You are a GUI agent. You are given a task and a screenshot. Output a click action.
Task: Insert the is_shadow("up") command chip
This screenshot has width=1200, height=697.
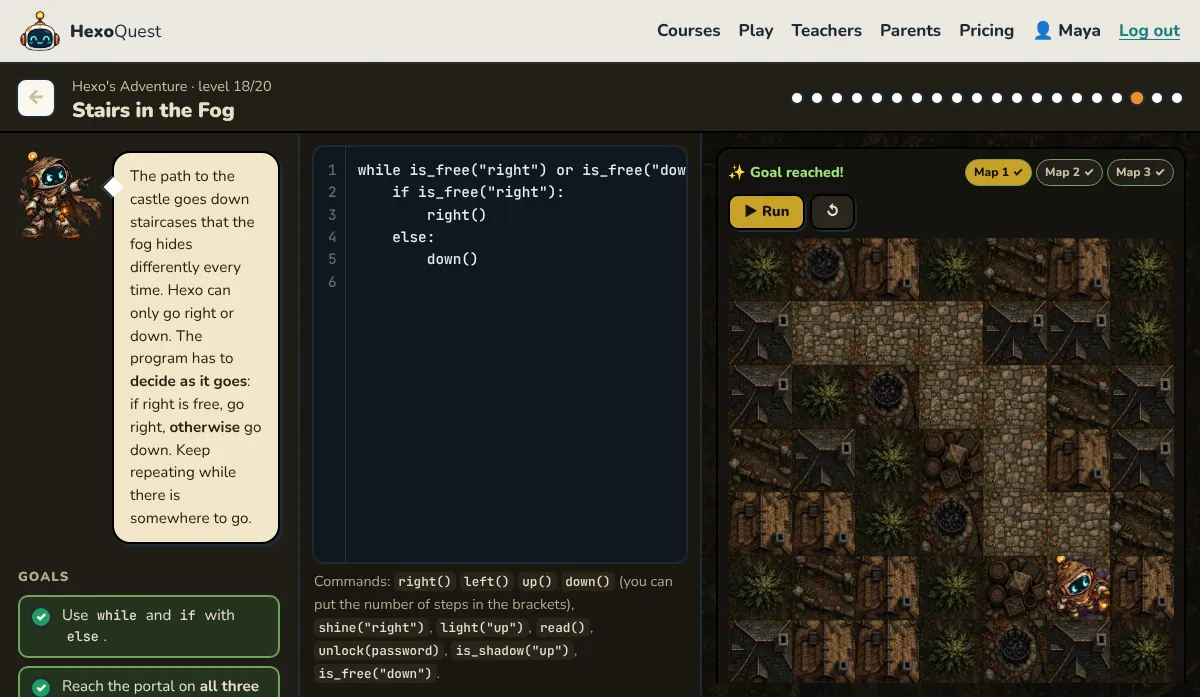point(513,651)
